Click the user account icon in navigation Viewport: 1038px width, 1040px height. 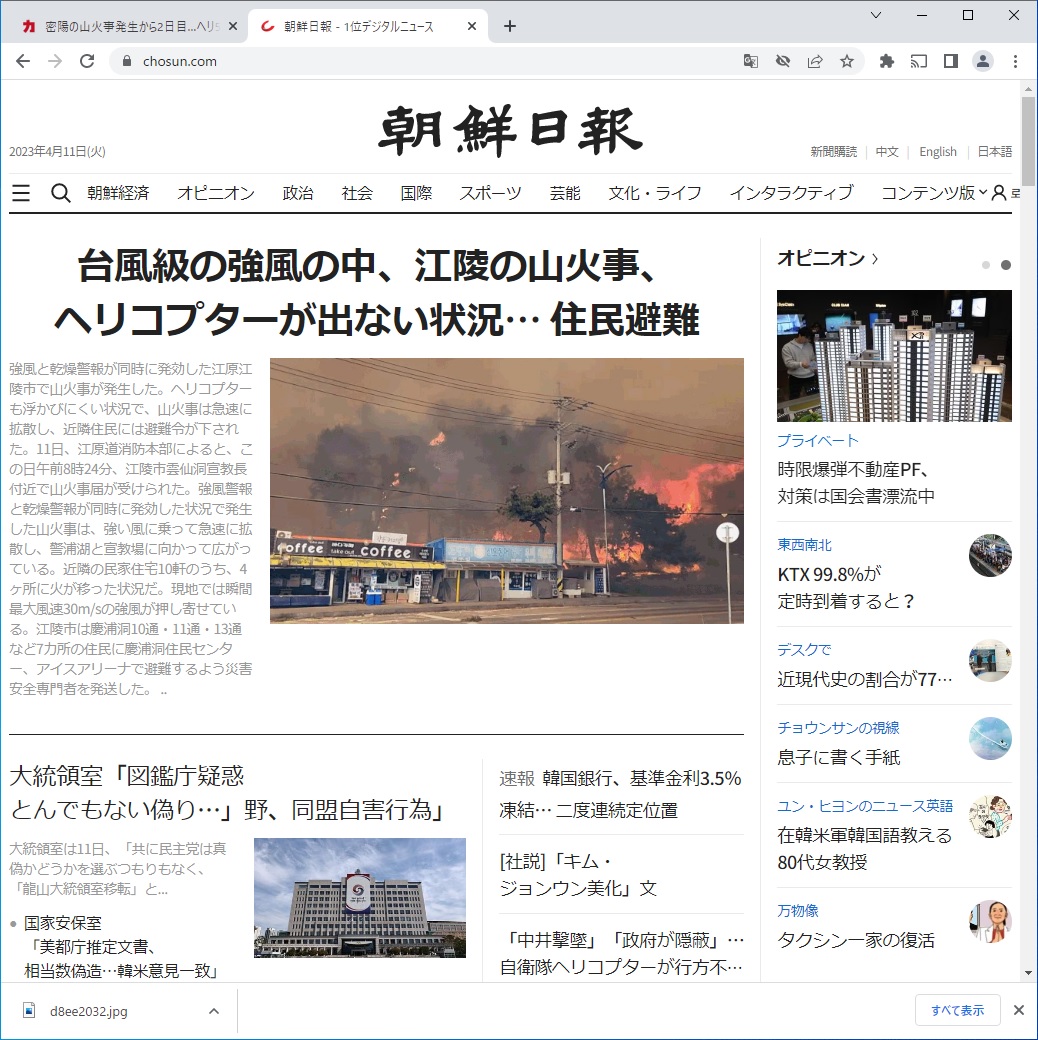[x=998, y=193]
